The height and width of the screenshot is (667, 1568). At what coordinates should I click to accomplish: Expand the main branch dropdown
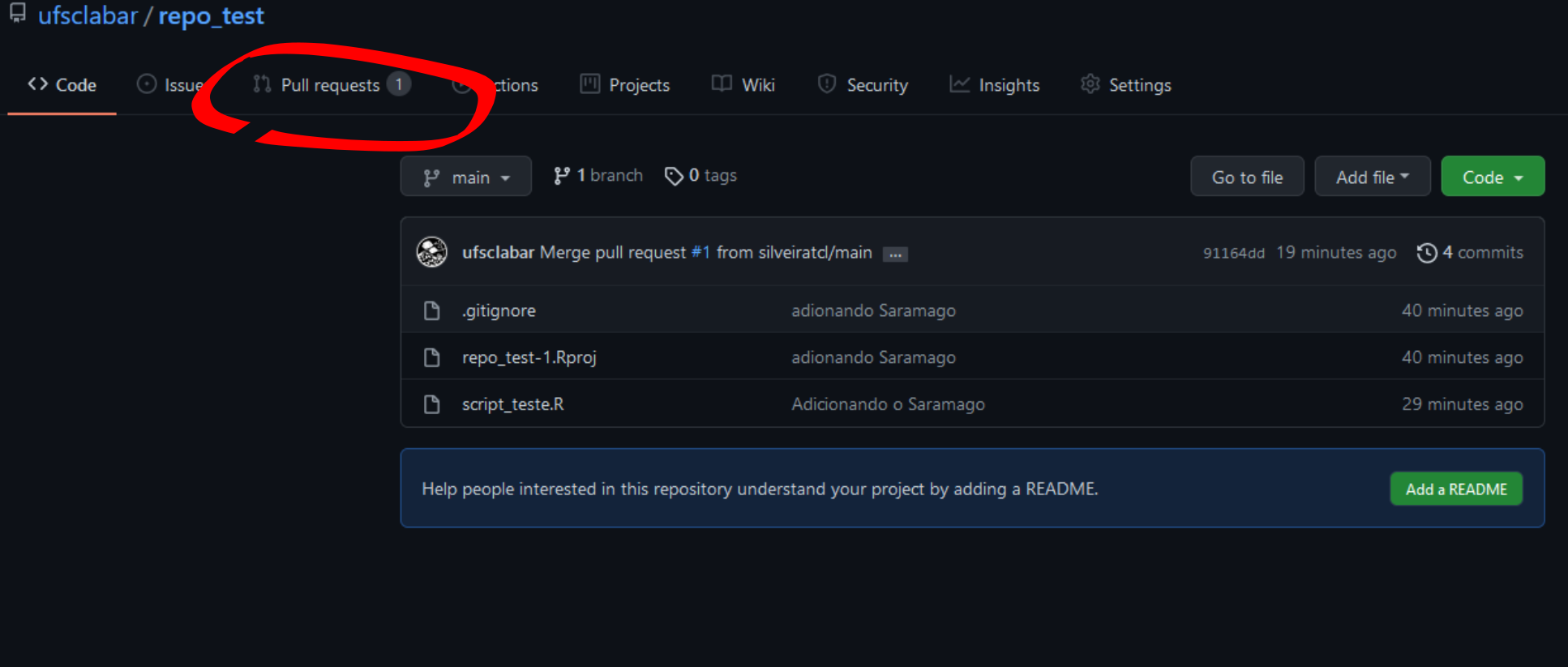466,177
